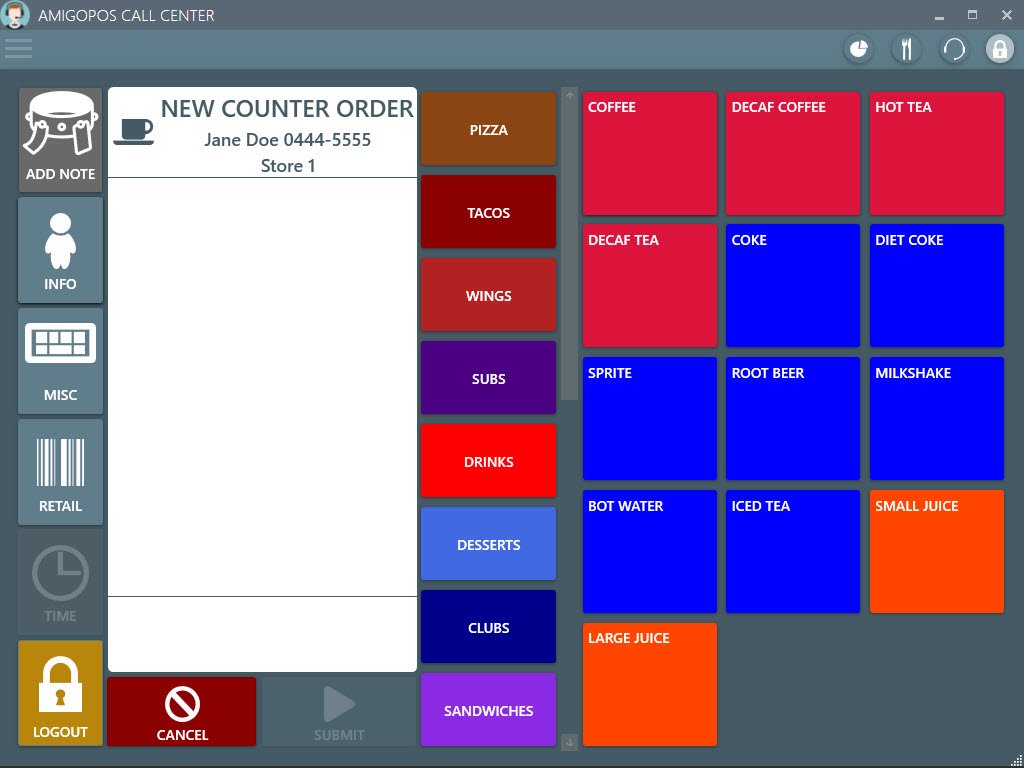Select the Milkshake drink tile

pos(936,419)
